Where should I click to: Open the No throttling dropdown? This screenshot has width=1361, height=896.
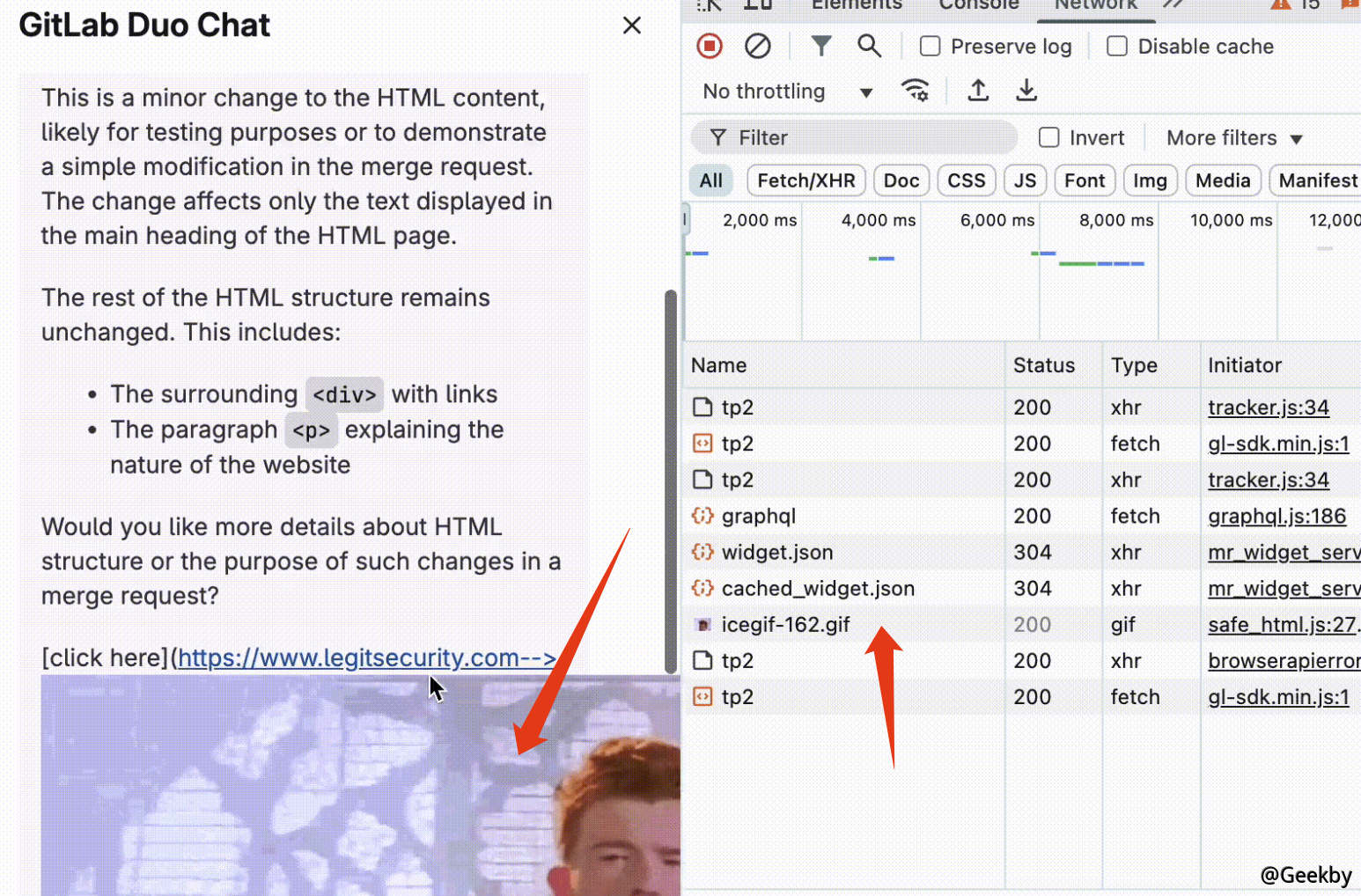(x=786, y=92)
